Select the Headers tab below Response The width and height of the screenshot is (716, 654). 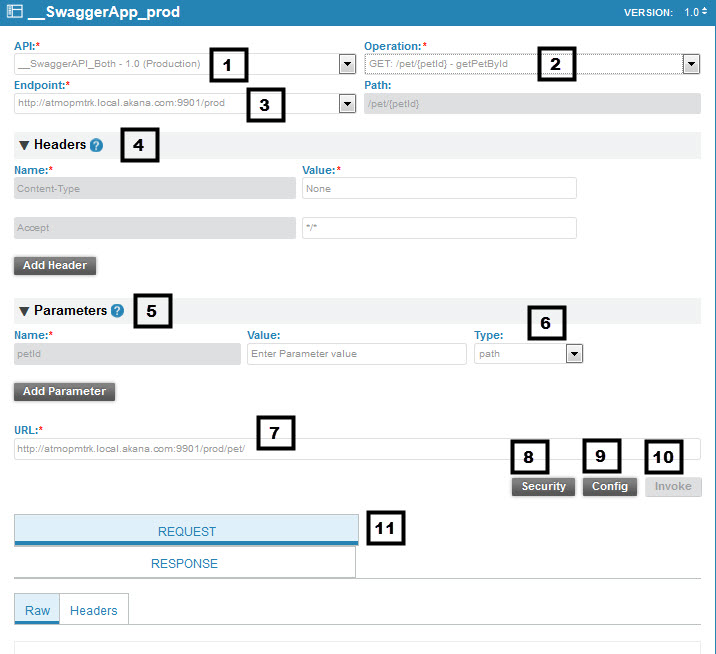[x=94, y=610]
